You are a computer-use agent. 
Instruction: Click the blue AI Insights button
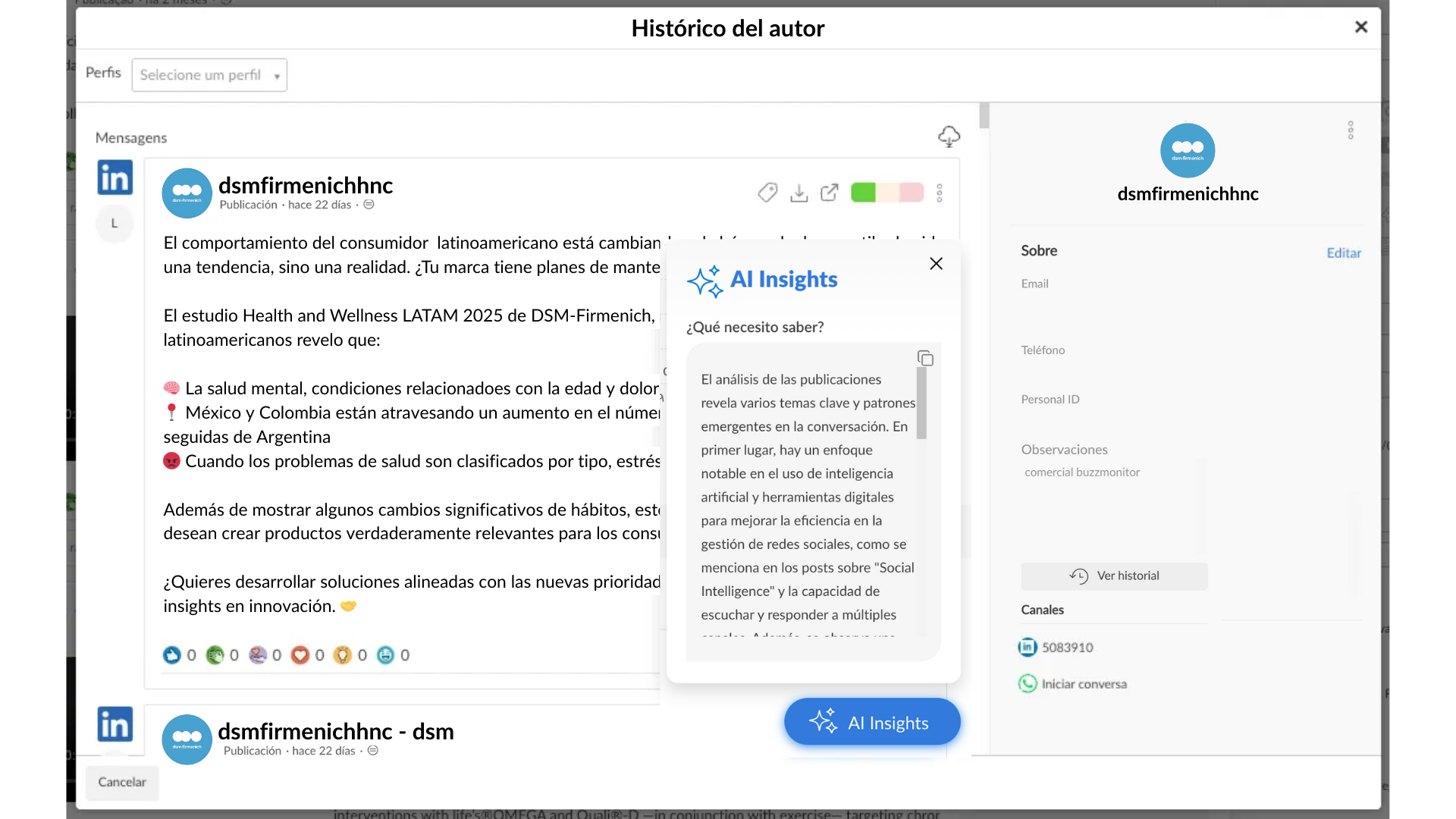point(872,722)
